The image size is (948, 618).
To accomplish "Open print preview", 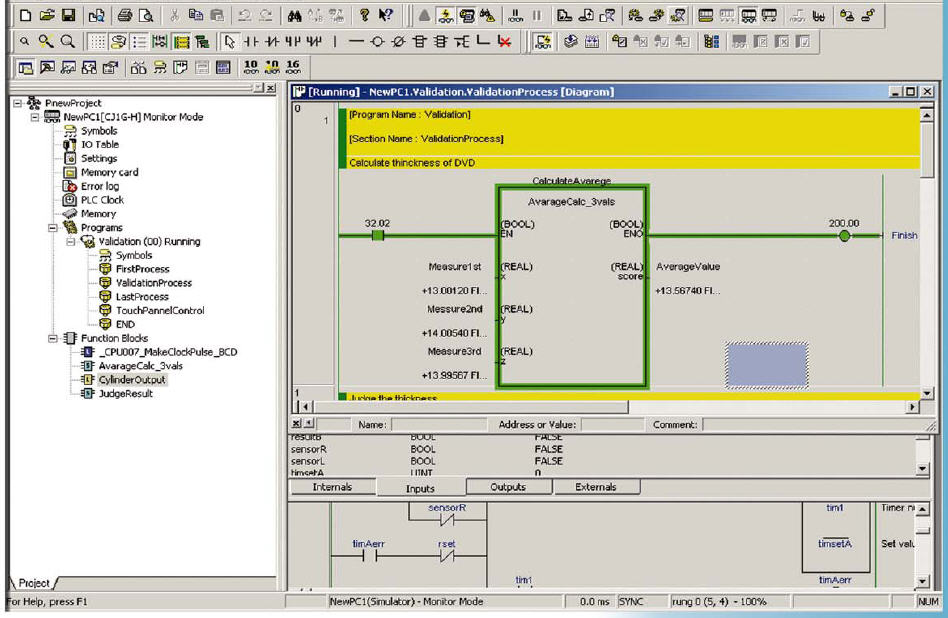I will click(x=146, y=15).
